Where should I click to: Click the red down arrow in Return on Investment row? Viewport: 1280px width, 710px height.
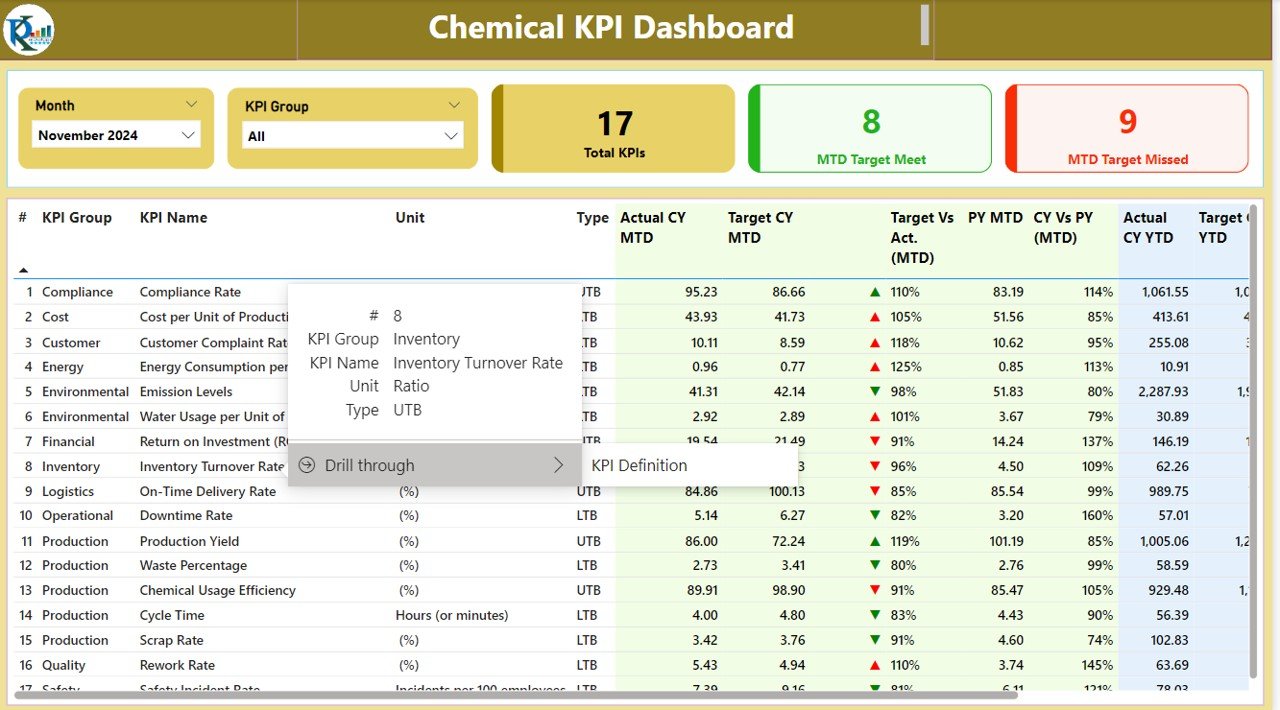tap(875, 441)
